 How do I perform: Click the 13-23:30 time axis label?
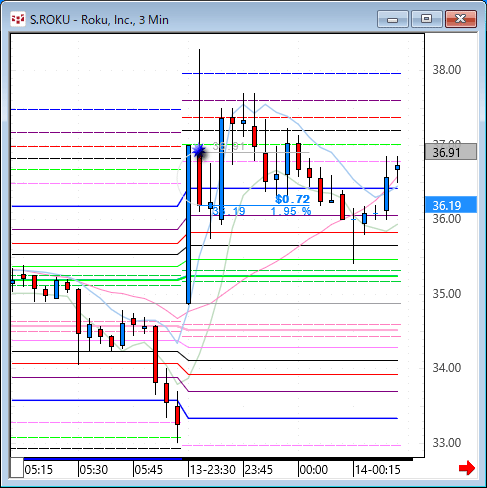(213, 470)
